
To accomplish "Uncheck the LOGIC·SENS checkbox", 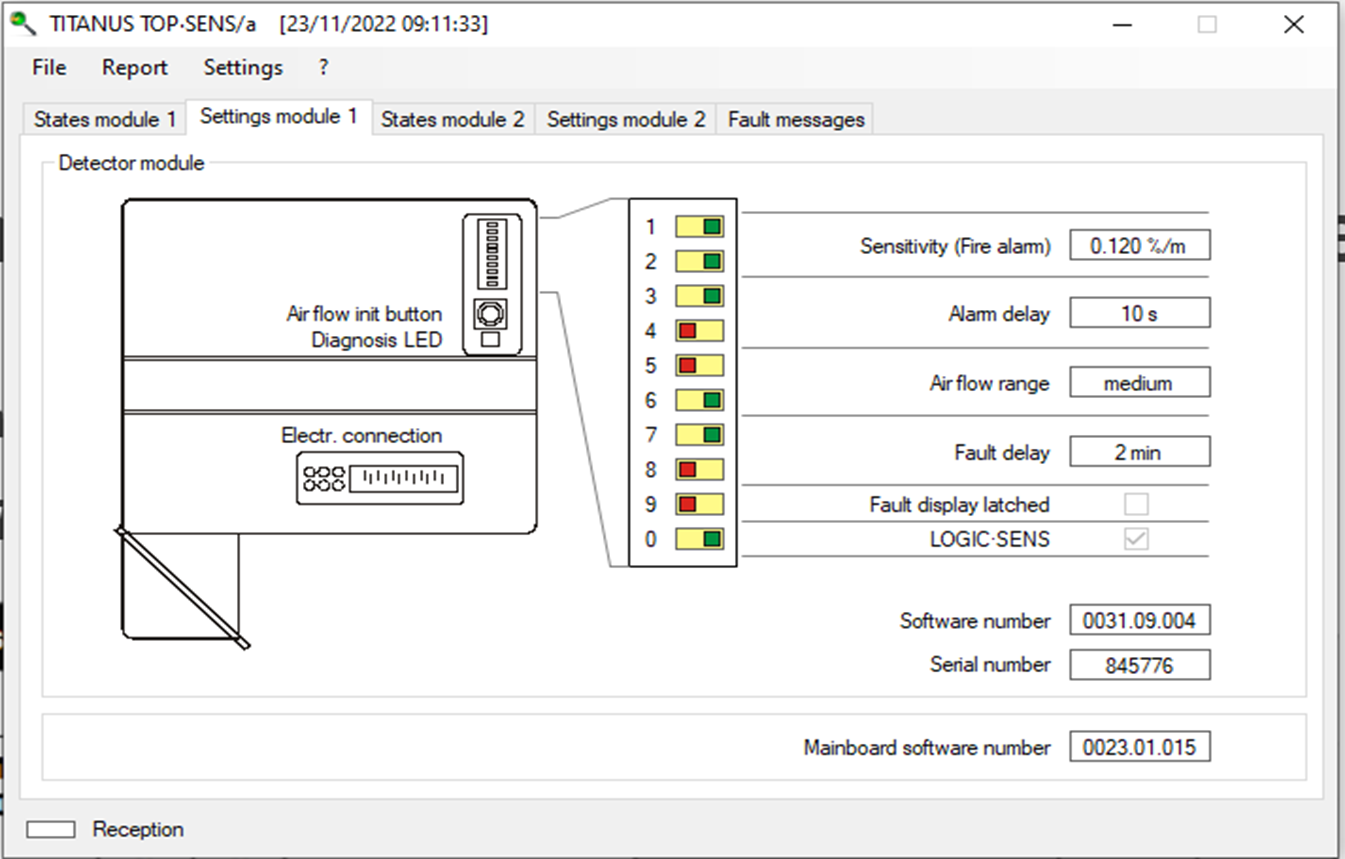I will [x=1136, y=539].
